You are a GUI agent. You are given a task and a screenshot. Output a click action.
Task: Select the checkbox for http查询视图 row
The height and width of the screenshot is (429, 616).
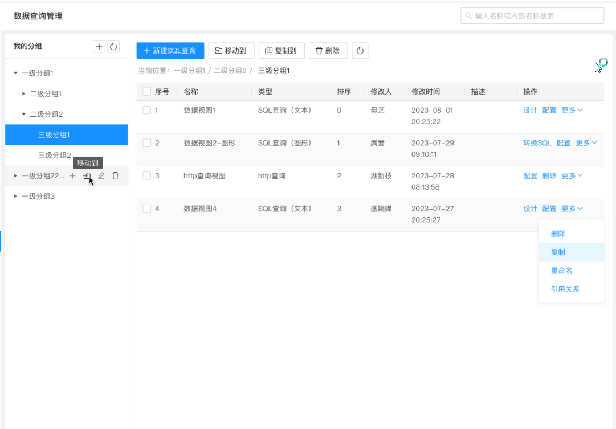point(147,176)
